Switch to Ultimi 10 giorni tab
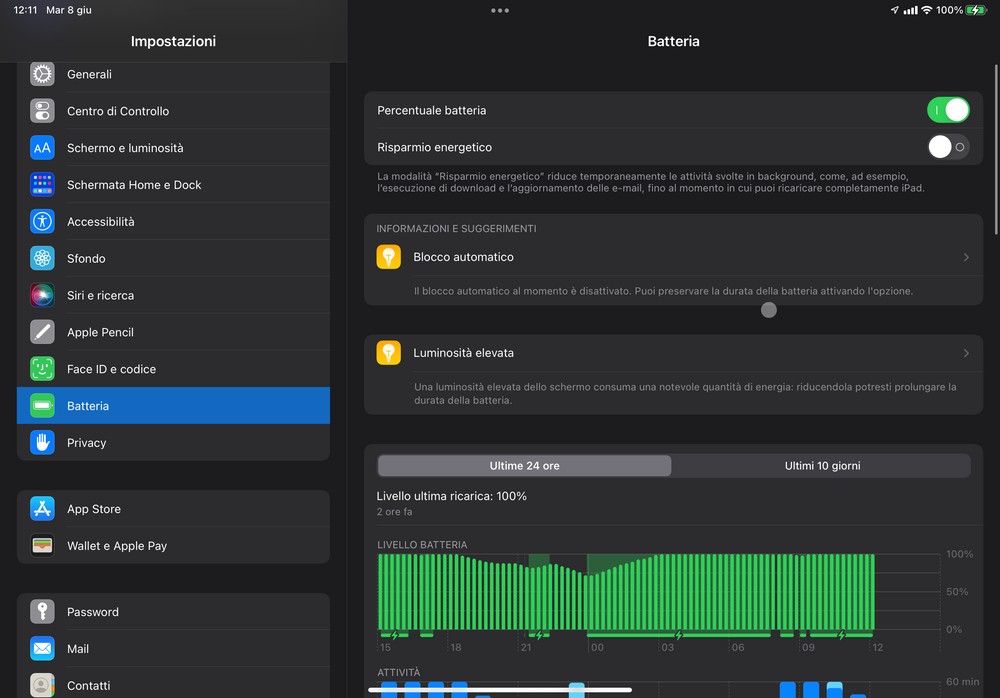 (822, 466)
